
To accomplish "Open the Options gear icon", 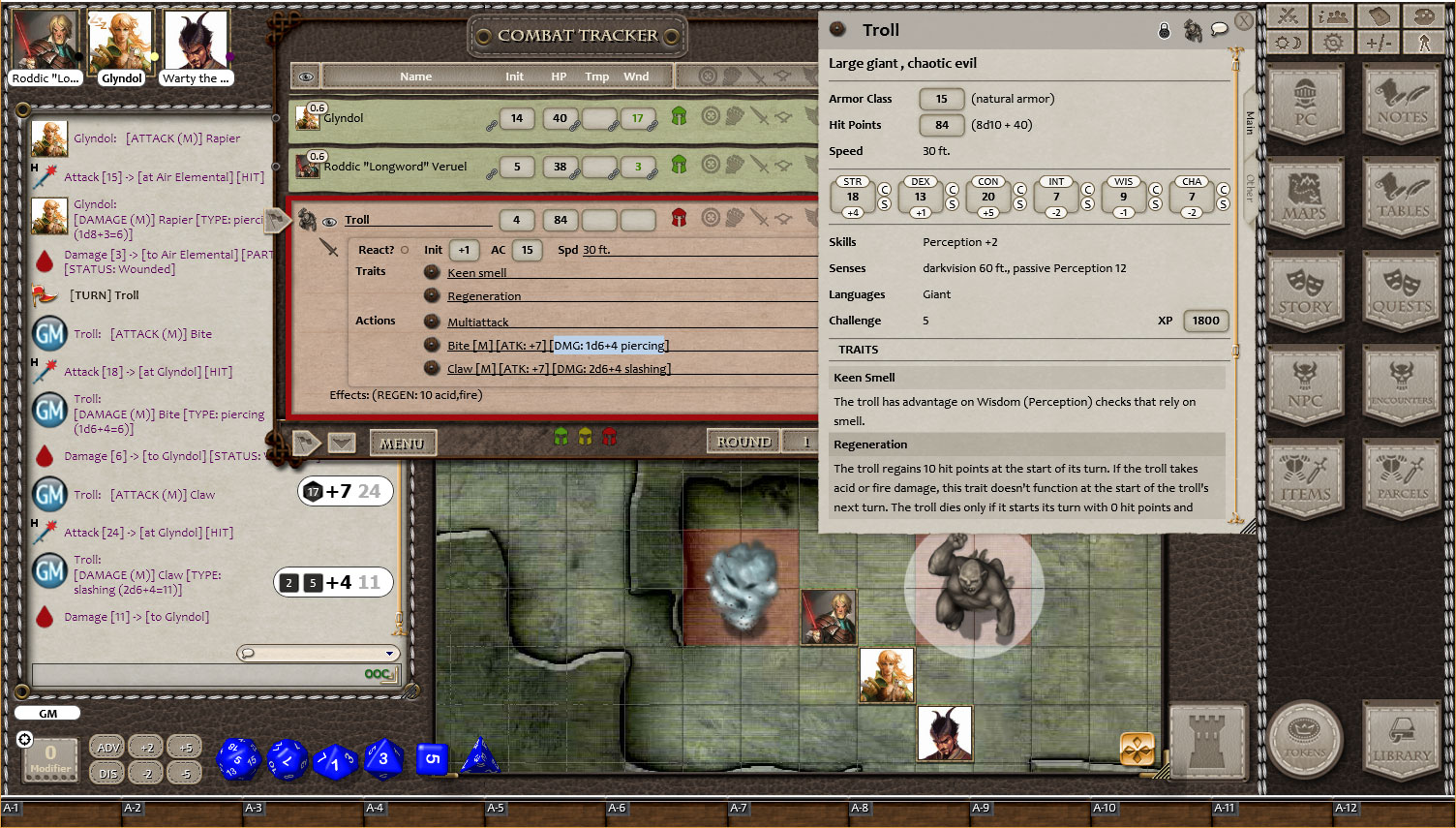I will coord(1334,42).
